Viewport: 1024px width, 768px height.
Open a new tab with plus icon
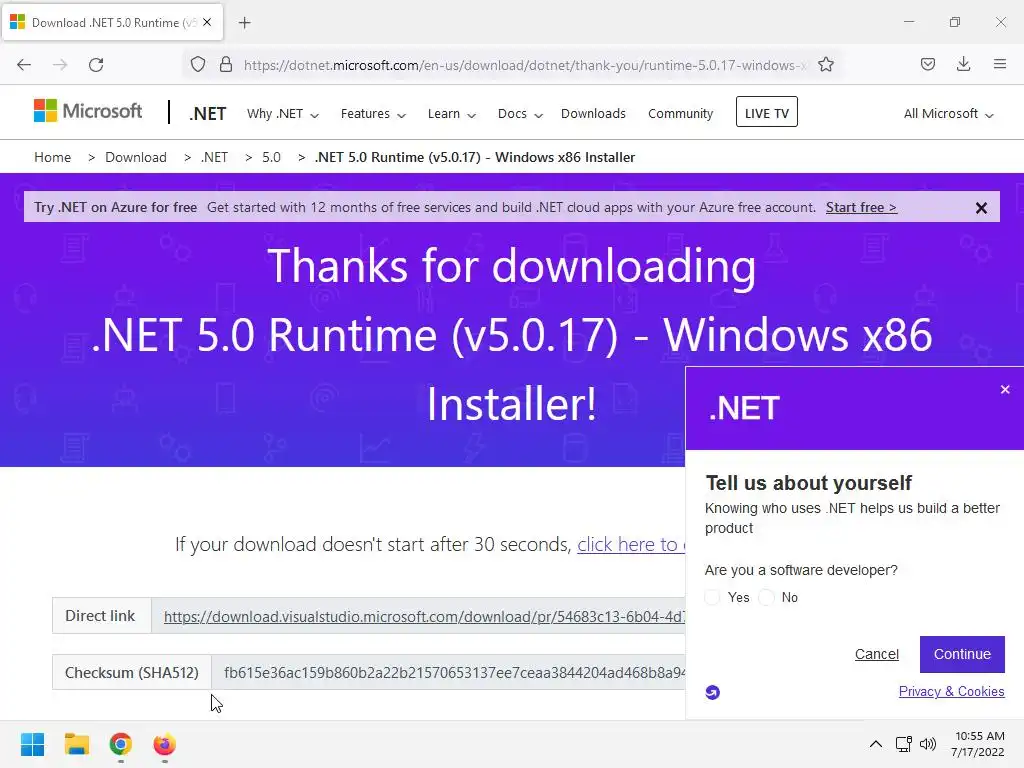[244, 23]
